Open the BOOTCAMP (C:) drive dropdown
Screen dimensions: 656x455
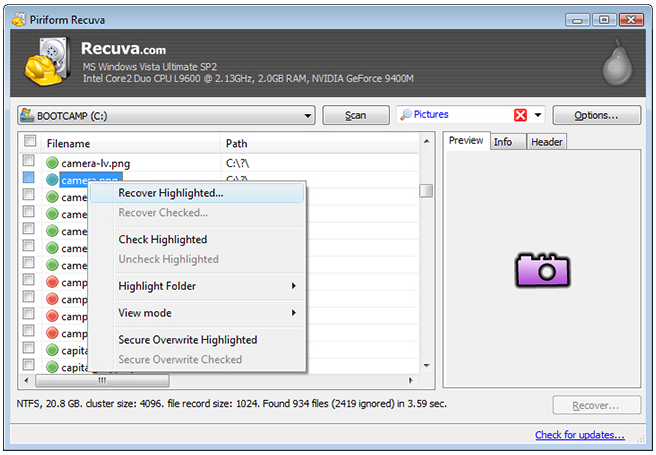point(308,115)
